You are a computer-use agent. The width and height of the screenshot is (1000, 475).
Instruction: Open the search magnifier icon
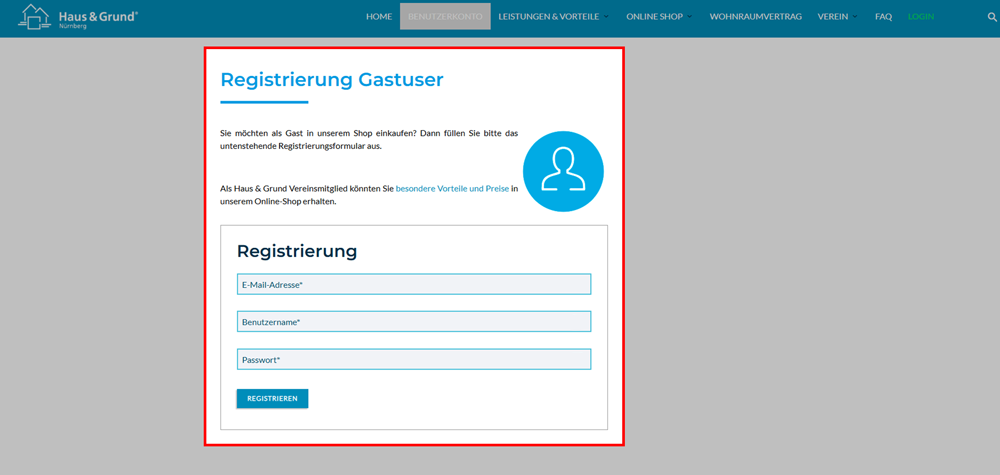coord(993,17)
